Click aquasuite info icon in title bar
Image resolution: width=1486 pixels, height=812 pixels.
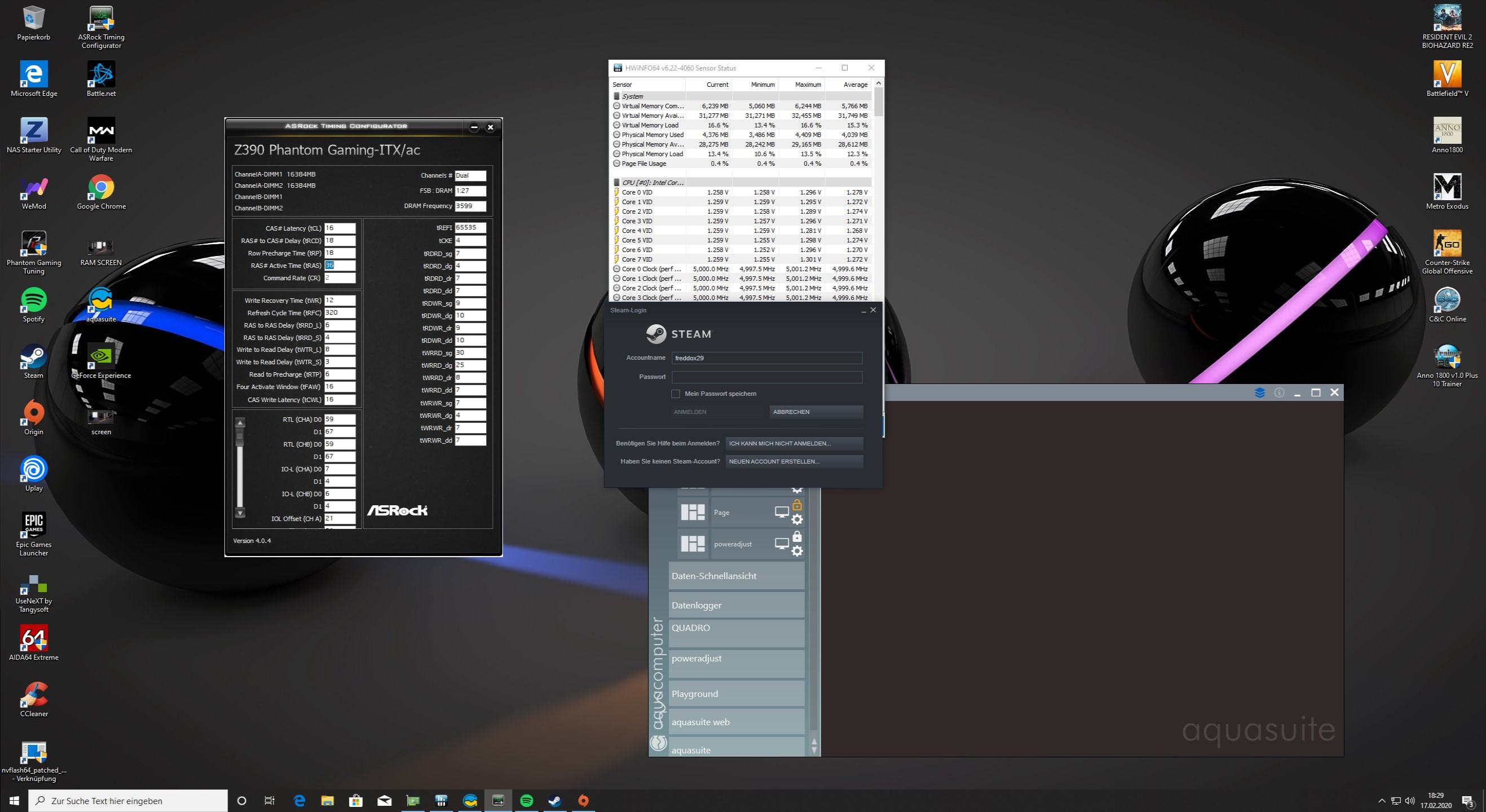[1279, 392]
